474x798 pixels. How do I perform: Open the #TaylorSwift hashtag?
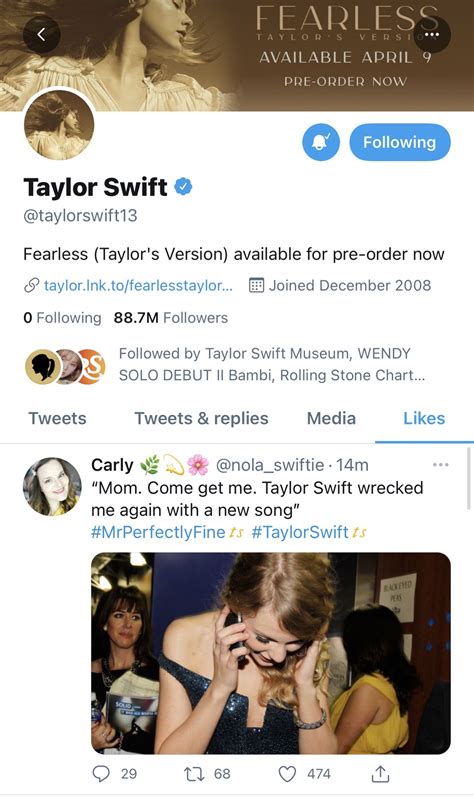pyautogui.click(x=300, y=532)
